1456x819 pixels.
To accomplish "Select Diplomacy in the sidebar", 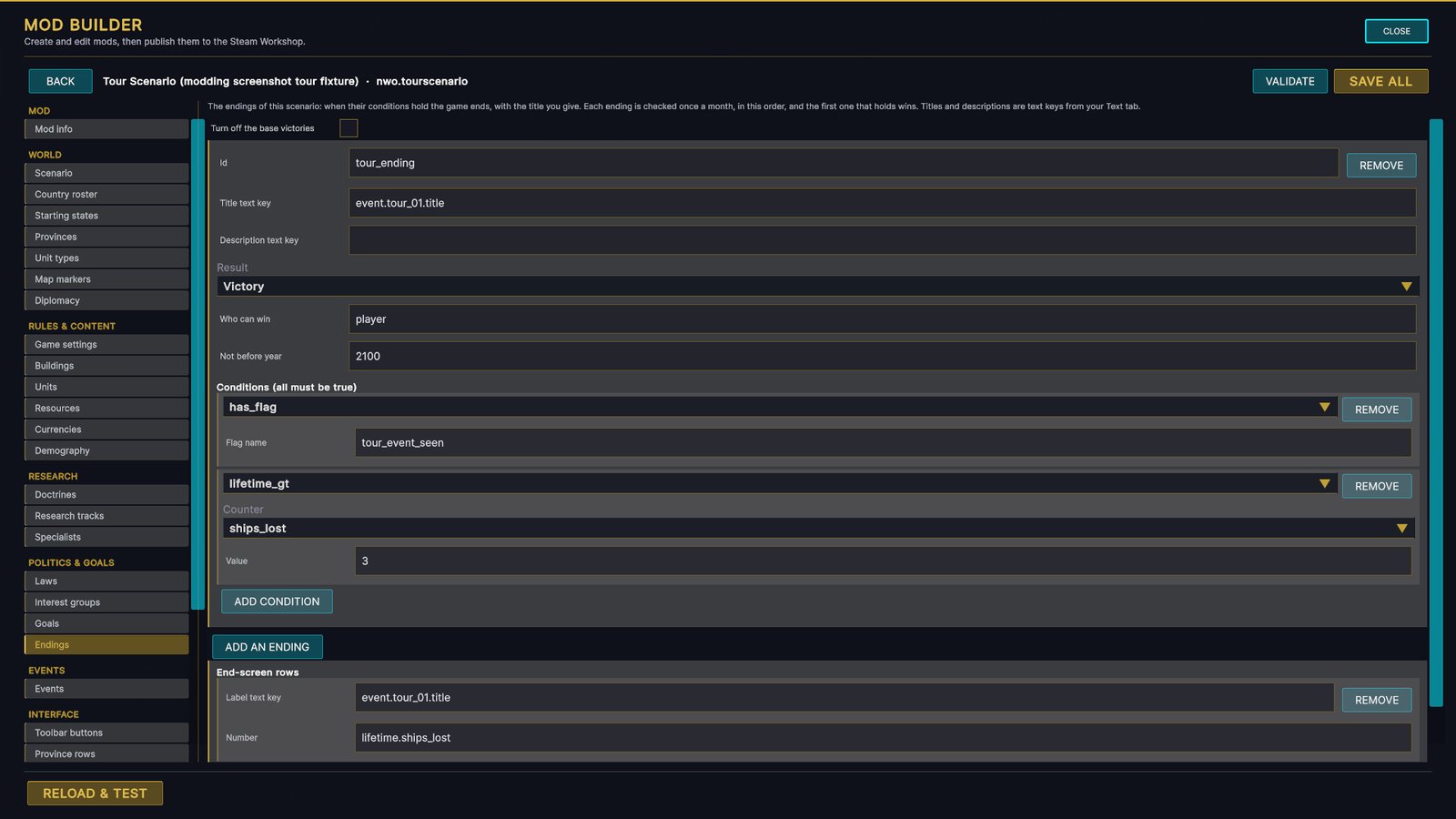I will click(x=106, y=300).
